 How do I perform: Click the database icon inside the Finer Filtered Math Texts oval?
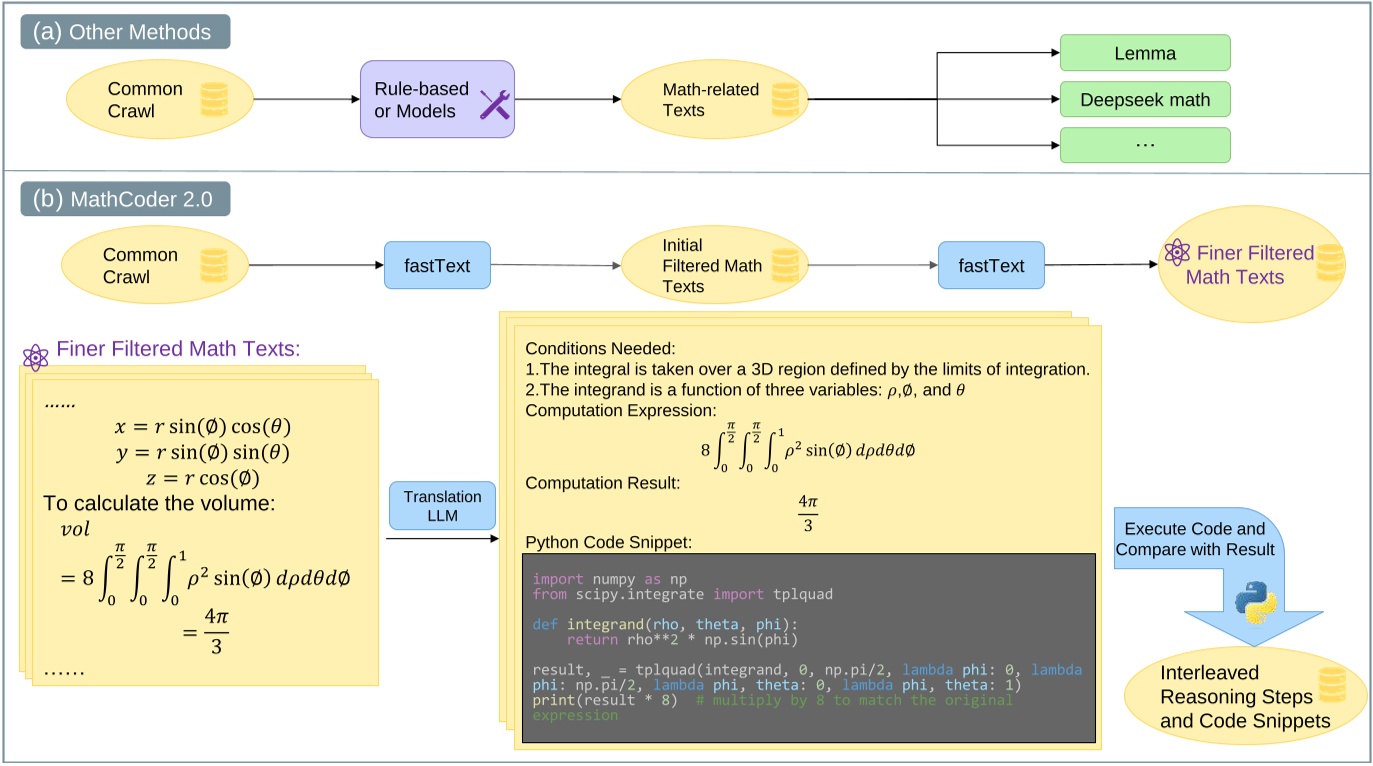[x=1328, y=266]
